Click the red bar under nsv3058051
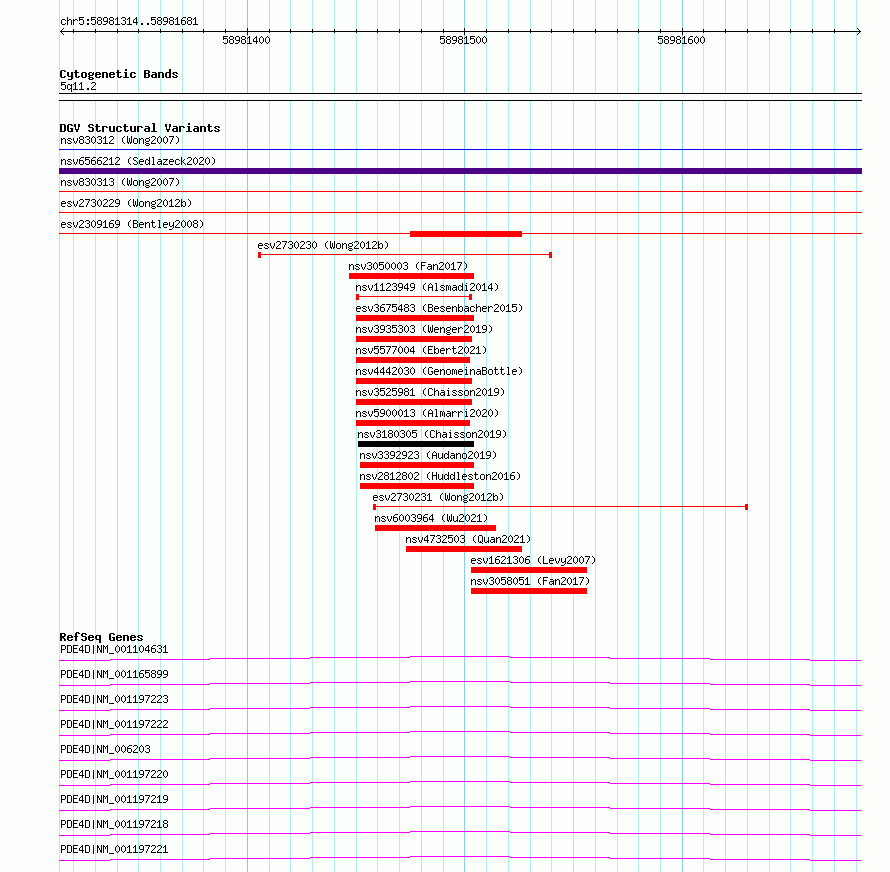This screenshot has width=890, height=872. 529,591
